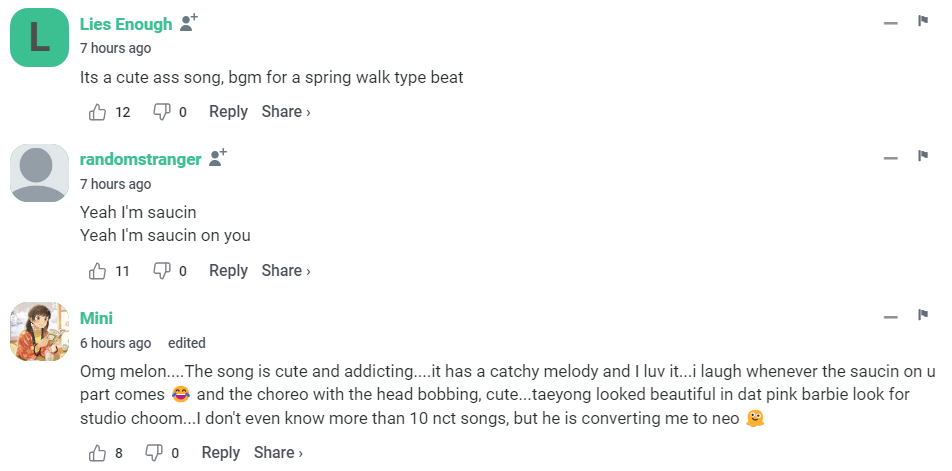The width and height of the screenshot is (952, 471).
Task: Downvote randomstranger's comment
Action: pyautogui.click(x=161, y=271)
